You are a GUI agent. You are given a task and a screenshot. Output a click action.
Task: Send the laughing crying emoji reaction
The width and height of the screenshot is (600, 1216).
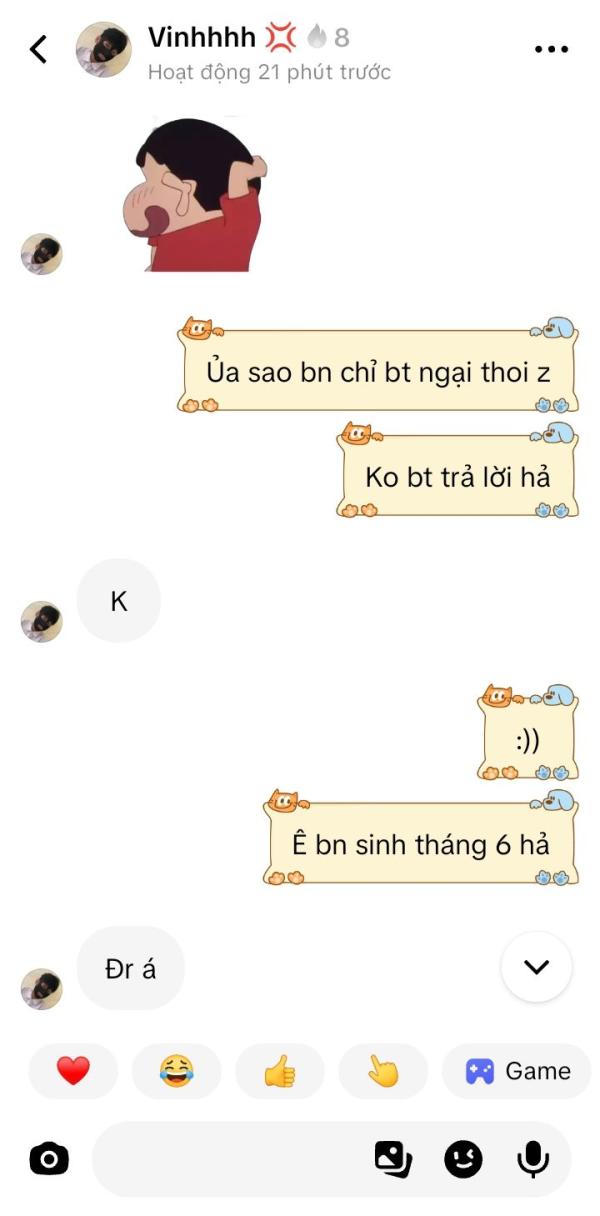click(176, 1071)
